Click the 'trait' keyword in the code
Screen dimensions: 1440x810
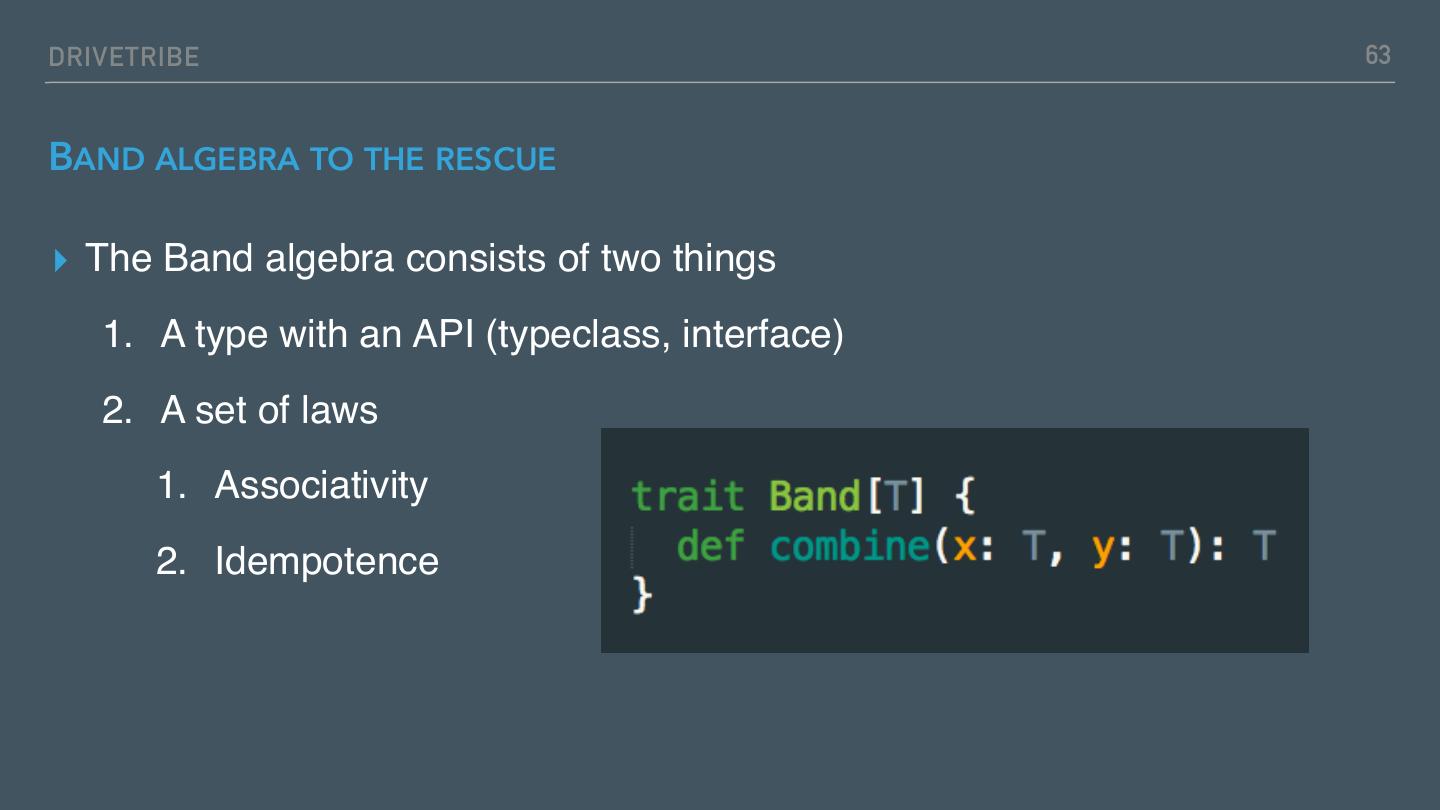coord(688,496)
